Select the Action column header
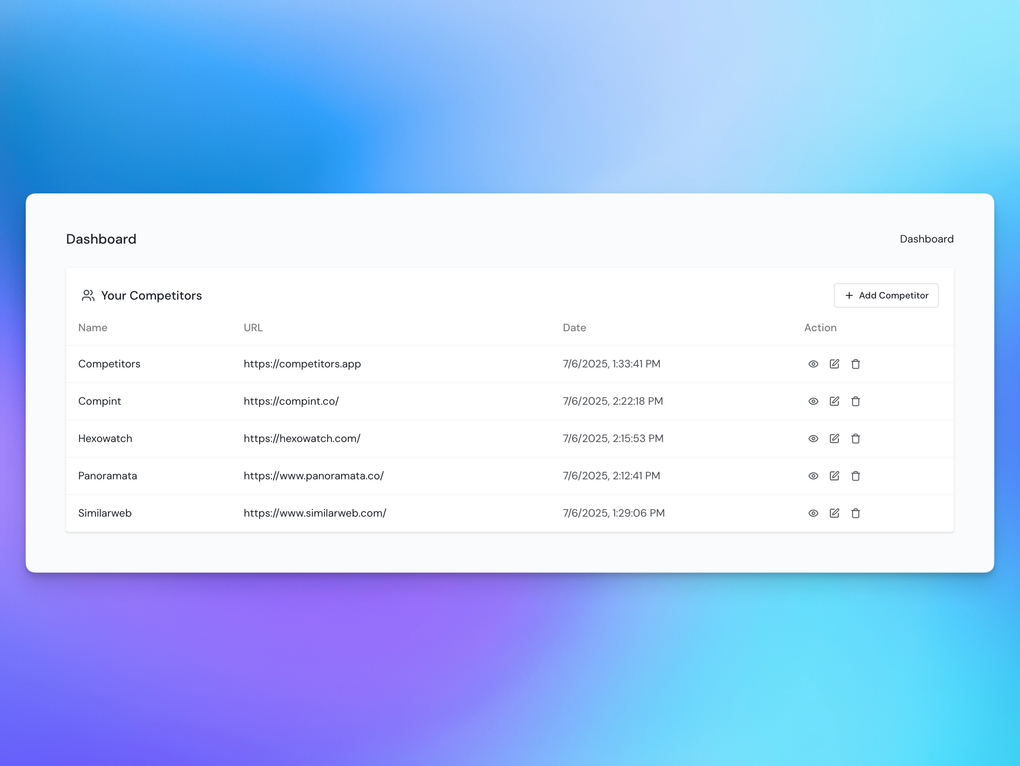Image resolution: width=1020 pixels, height=766 pixels. coord(820,328)
